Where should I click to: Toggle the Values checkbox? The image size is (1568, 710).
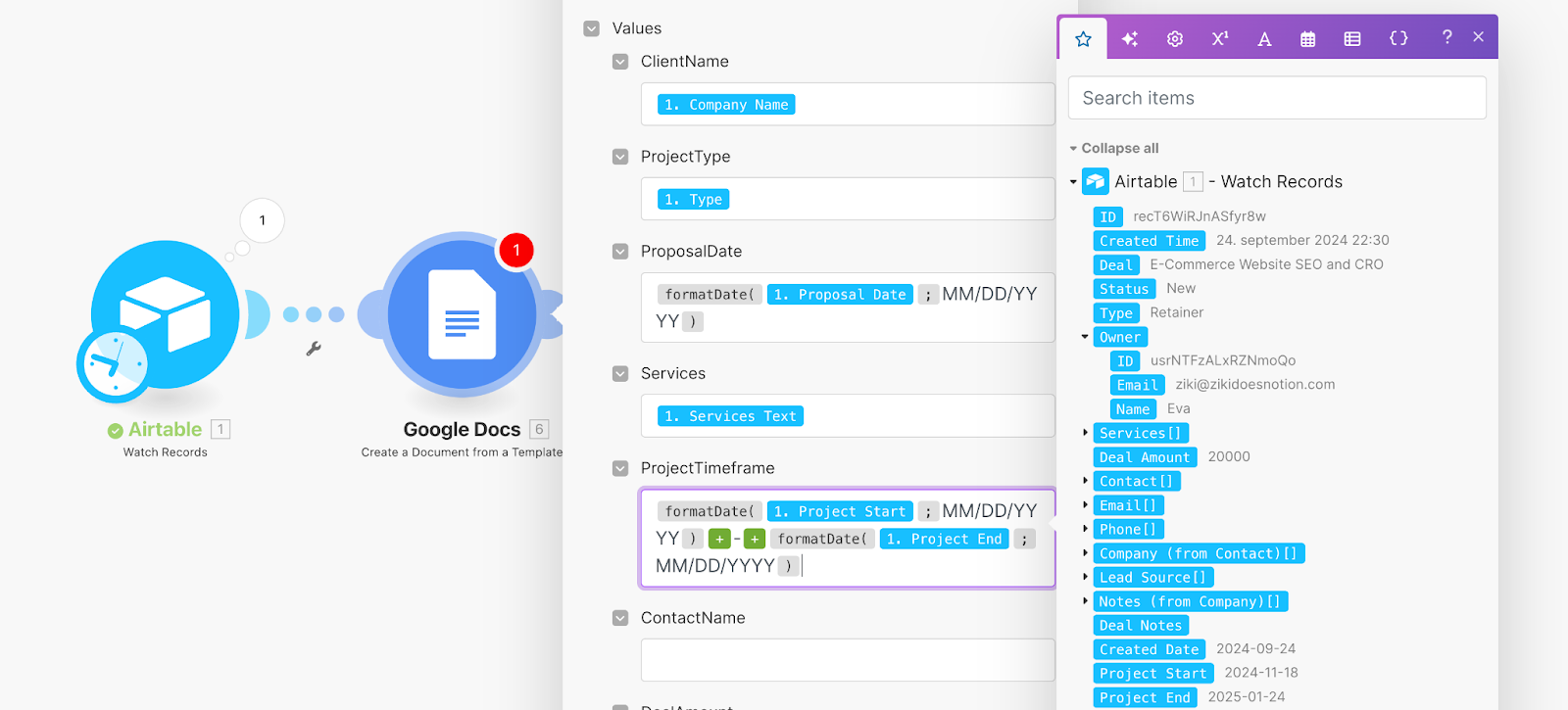(x=591, y=28)
